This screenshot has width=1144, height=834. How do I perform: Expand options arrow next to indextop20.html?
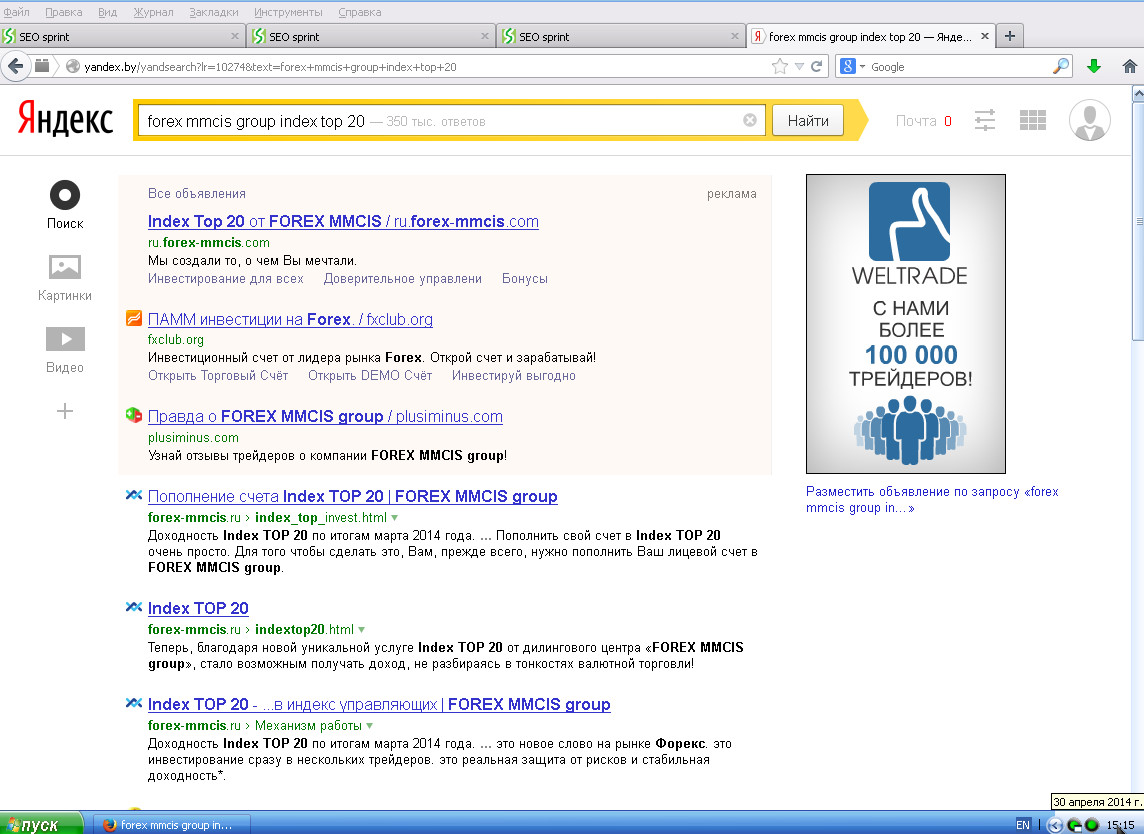361,629
